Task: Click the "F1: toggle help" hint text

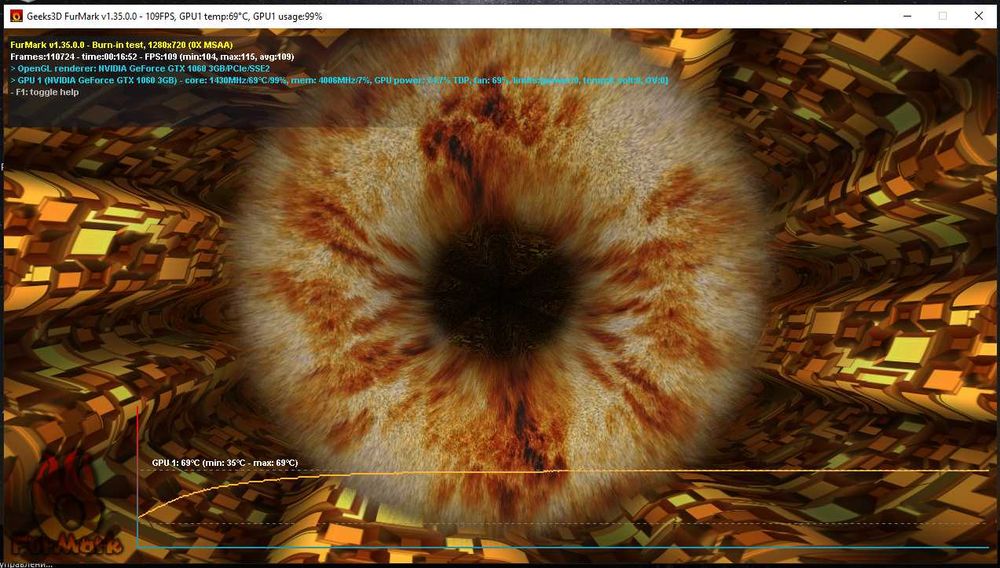Action: pyautogui.click(x=45, y=92)
